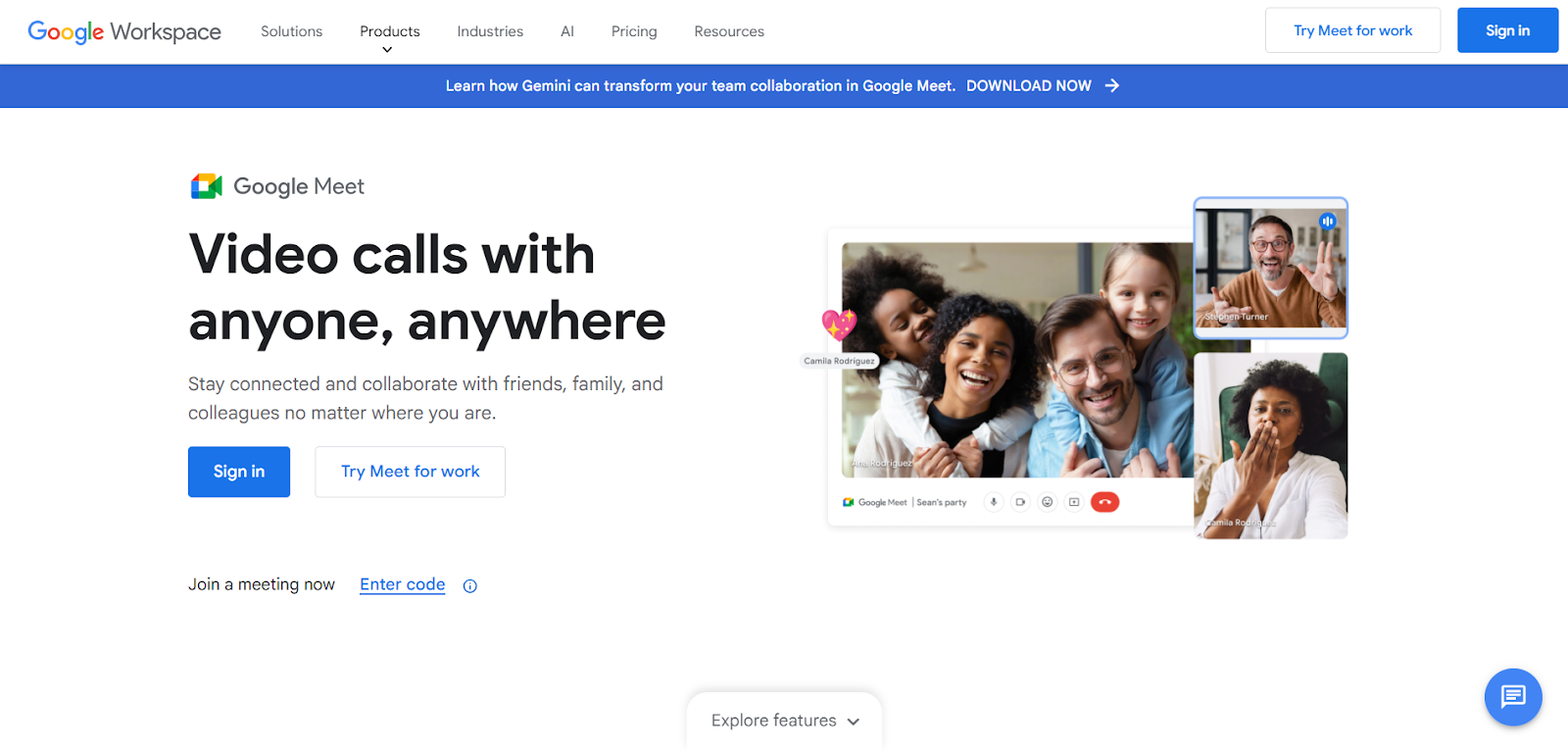Click the DOWNLOAD NOW banner link
Viewport: 1568px width, 750px height.
click(1029, 86)
